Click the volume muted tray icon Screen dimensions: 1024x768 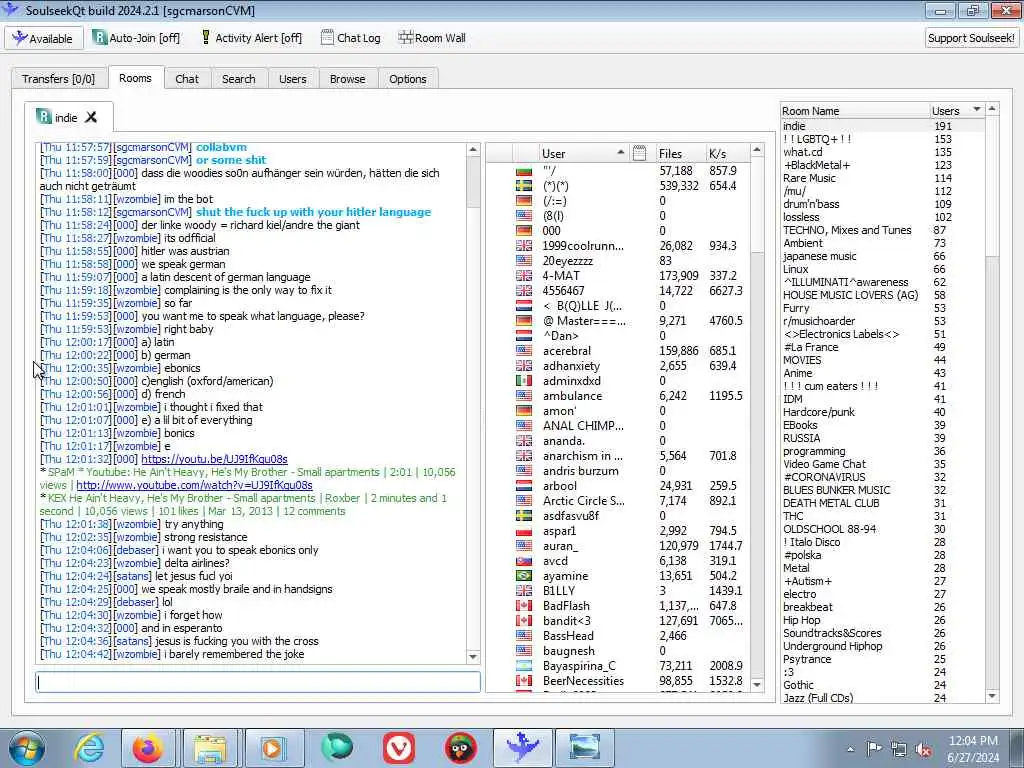click(x=923, y=750)
